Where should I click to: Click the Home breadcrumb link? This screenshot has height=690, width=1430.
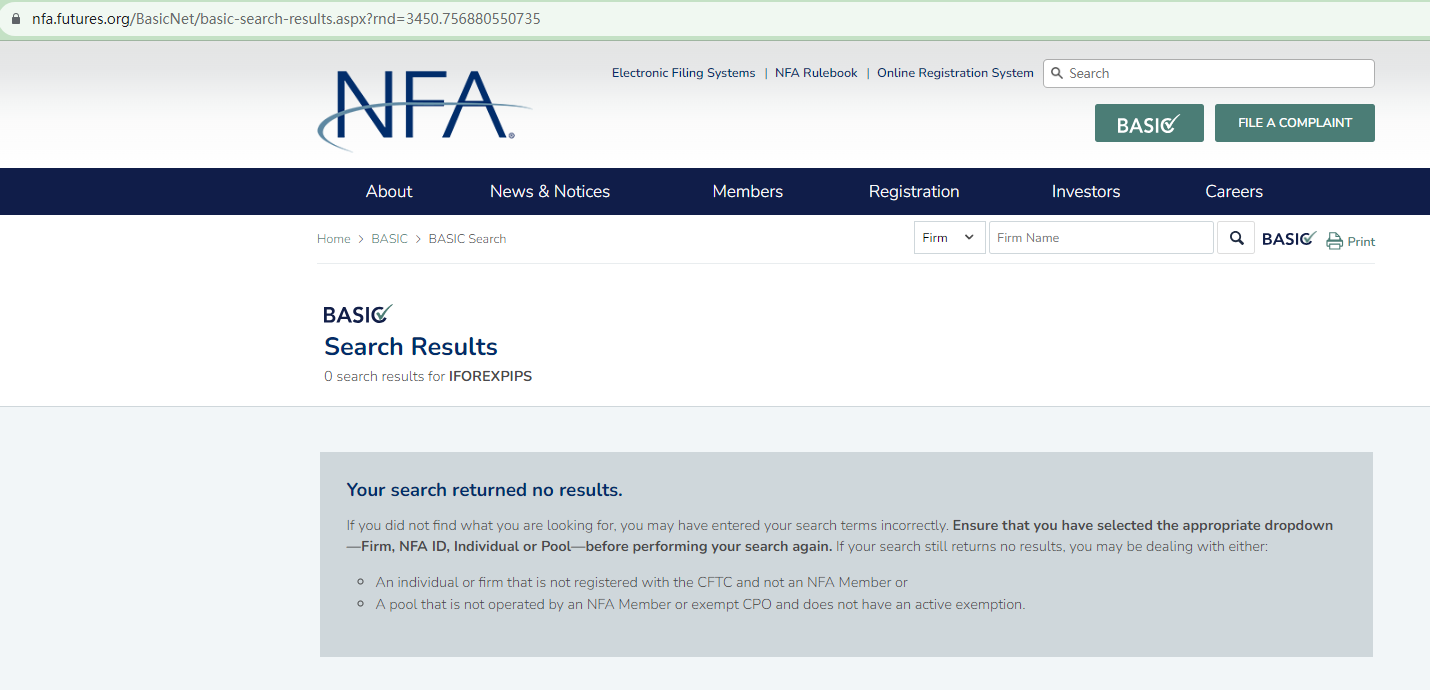[x=333, y=239]
